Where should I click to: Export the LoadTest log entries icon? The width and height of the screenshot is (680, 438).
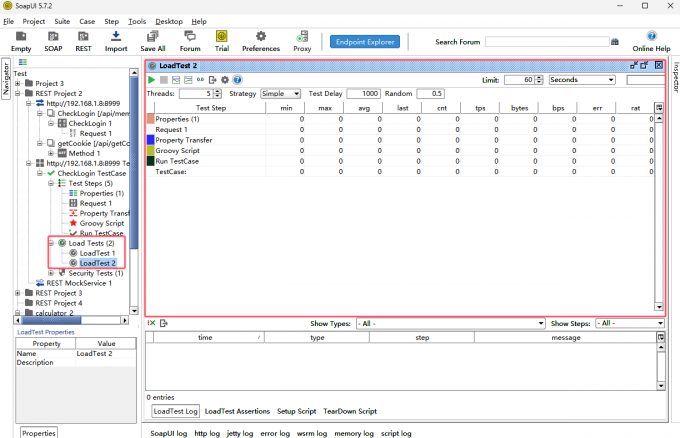click(163, 323)
